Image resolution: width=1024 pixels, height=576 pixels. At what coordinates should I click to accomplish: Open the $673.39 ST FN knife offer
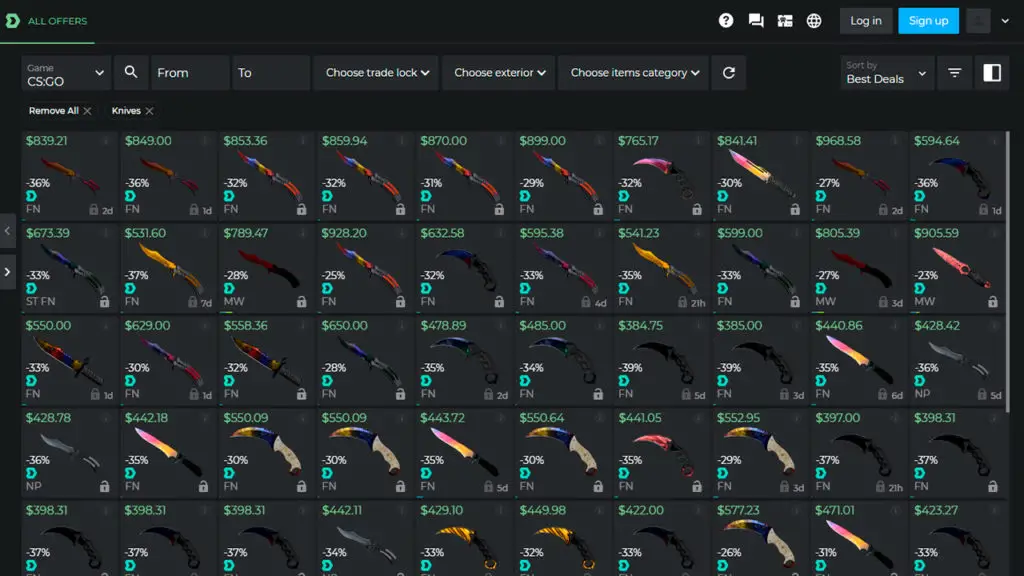coord(69,268)
